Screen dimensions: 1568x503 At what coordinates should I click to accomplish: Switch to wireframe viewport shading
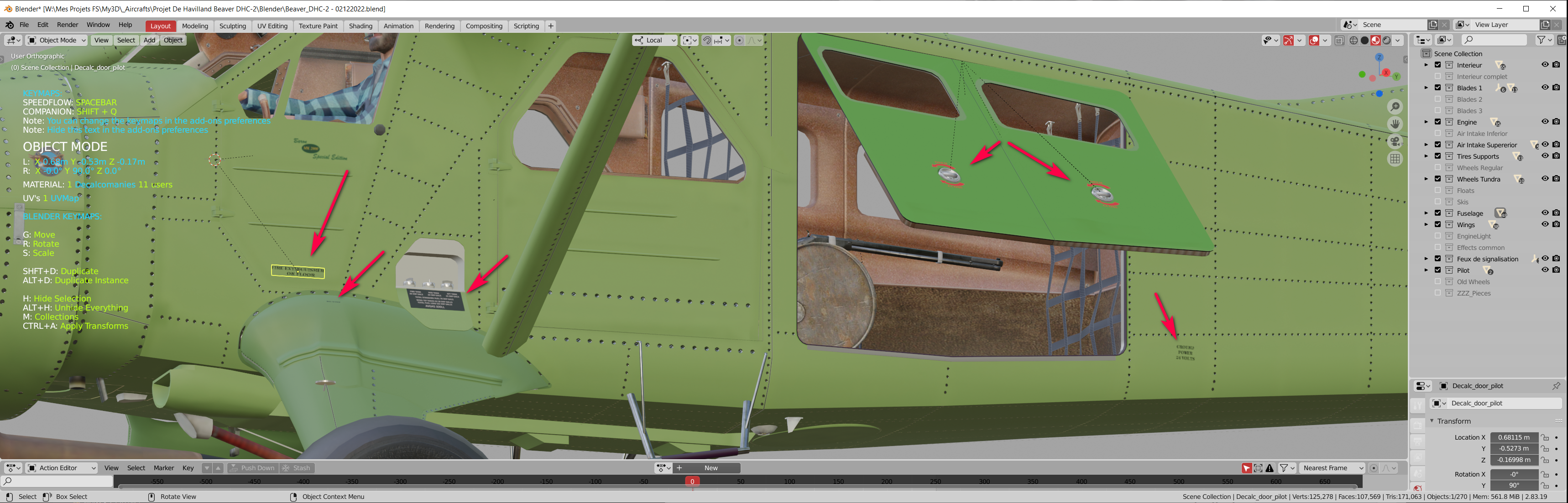(x=1354, y=40)
